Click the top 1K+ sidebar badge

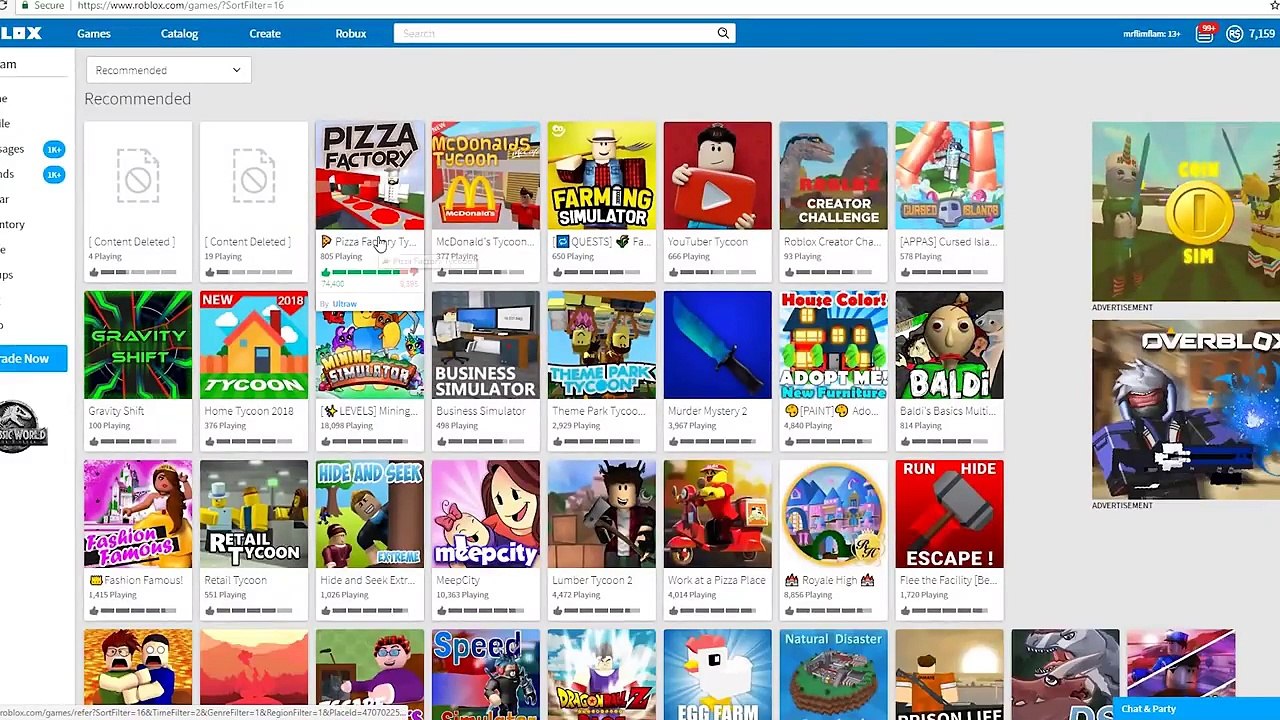point(54,149)
